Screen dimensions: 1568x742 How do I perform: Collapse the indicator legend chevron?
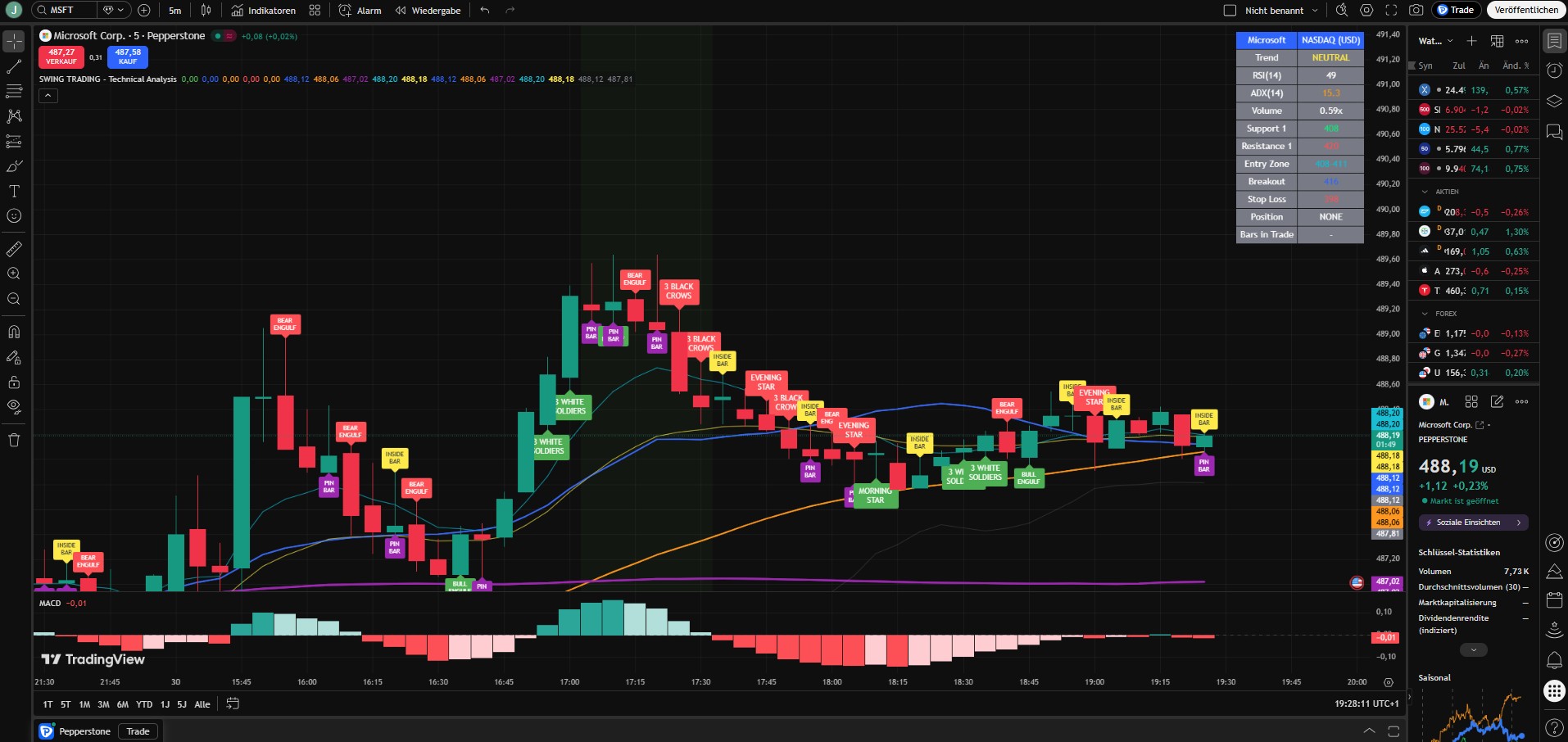pos(48,96)
